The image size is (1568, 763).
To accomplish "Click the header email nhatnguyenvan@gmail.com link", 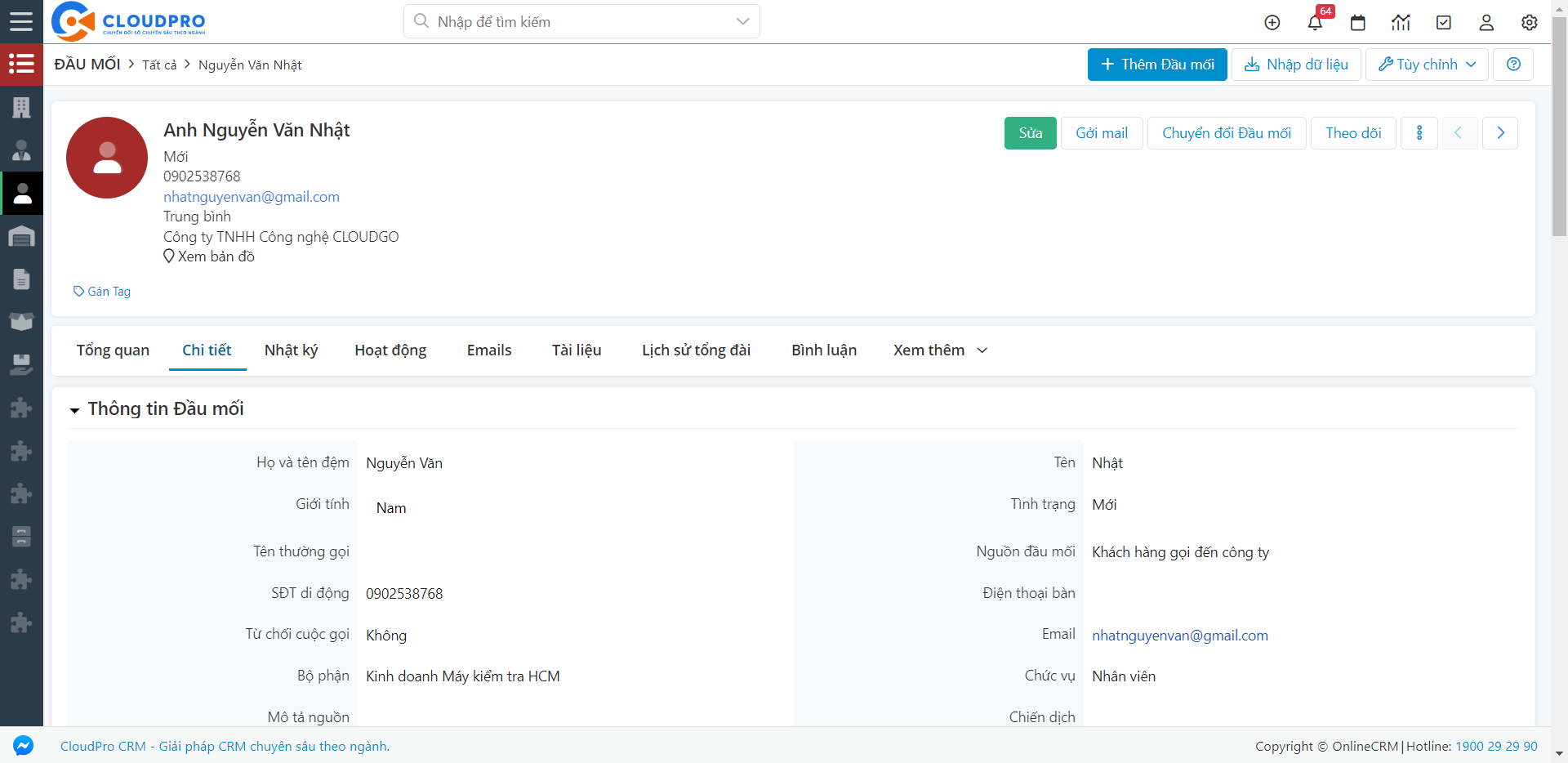I will coord(252,197).
